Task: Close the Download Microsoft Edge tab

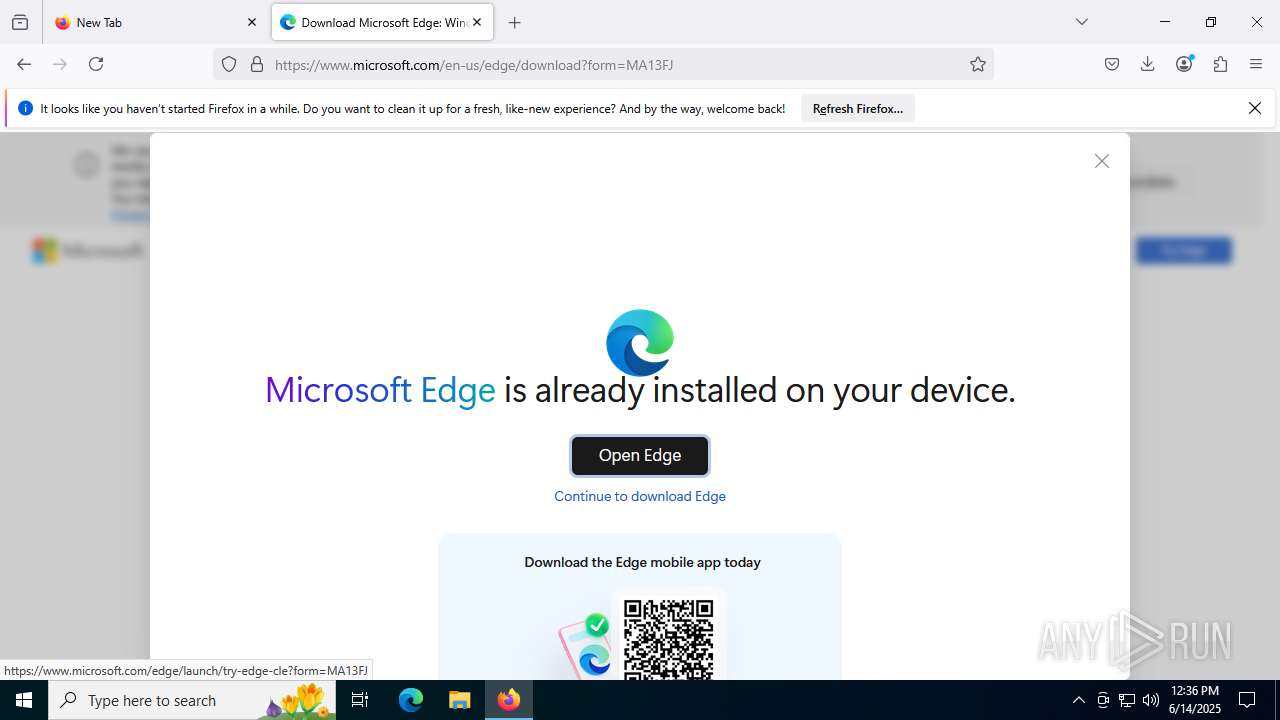Action: tap(477, 22)
